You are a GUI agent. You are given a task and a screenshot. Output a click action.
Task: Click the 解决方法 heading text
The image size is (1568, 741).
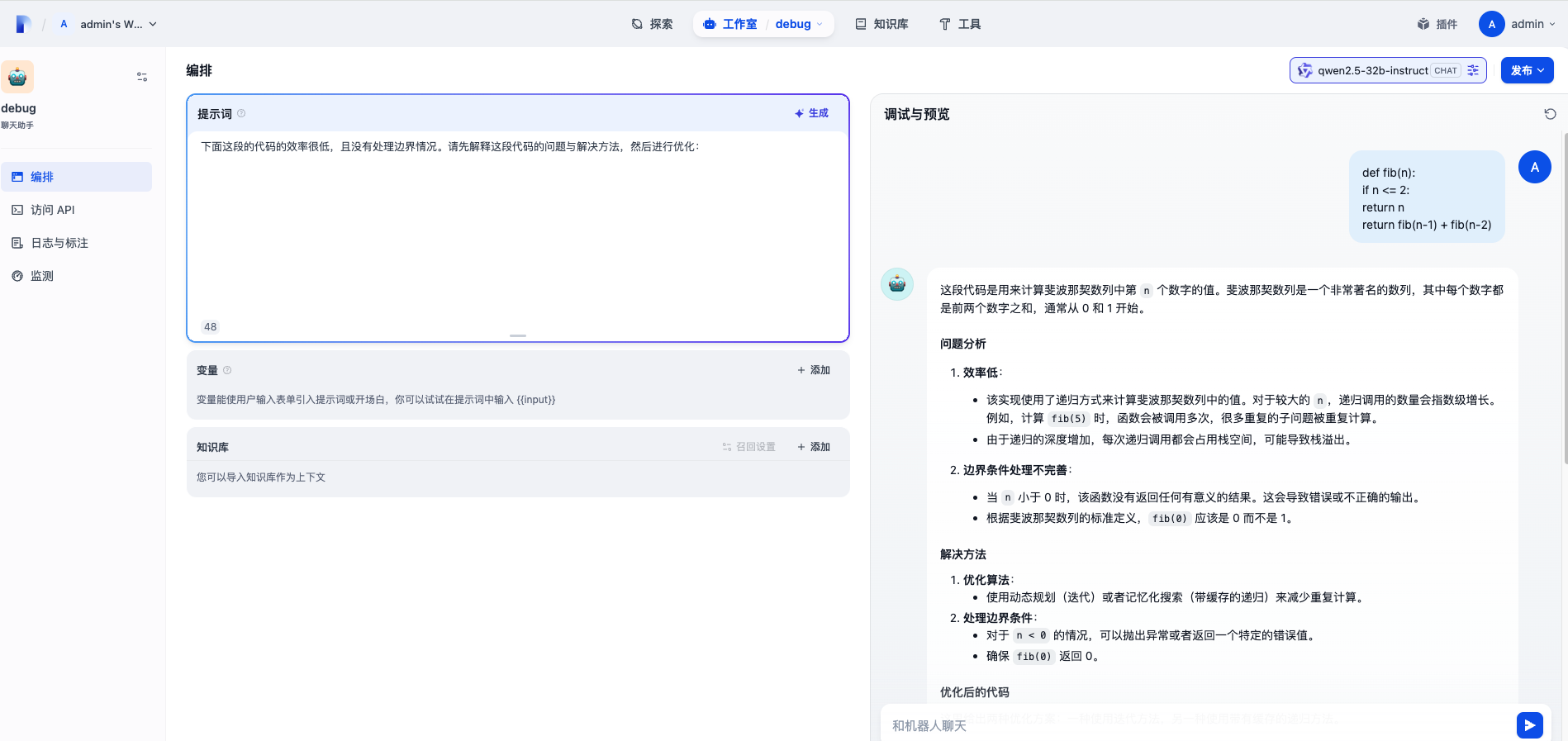click(x=963, y=554)
